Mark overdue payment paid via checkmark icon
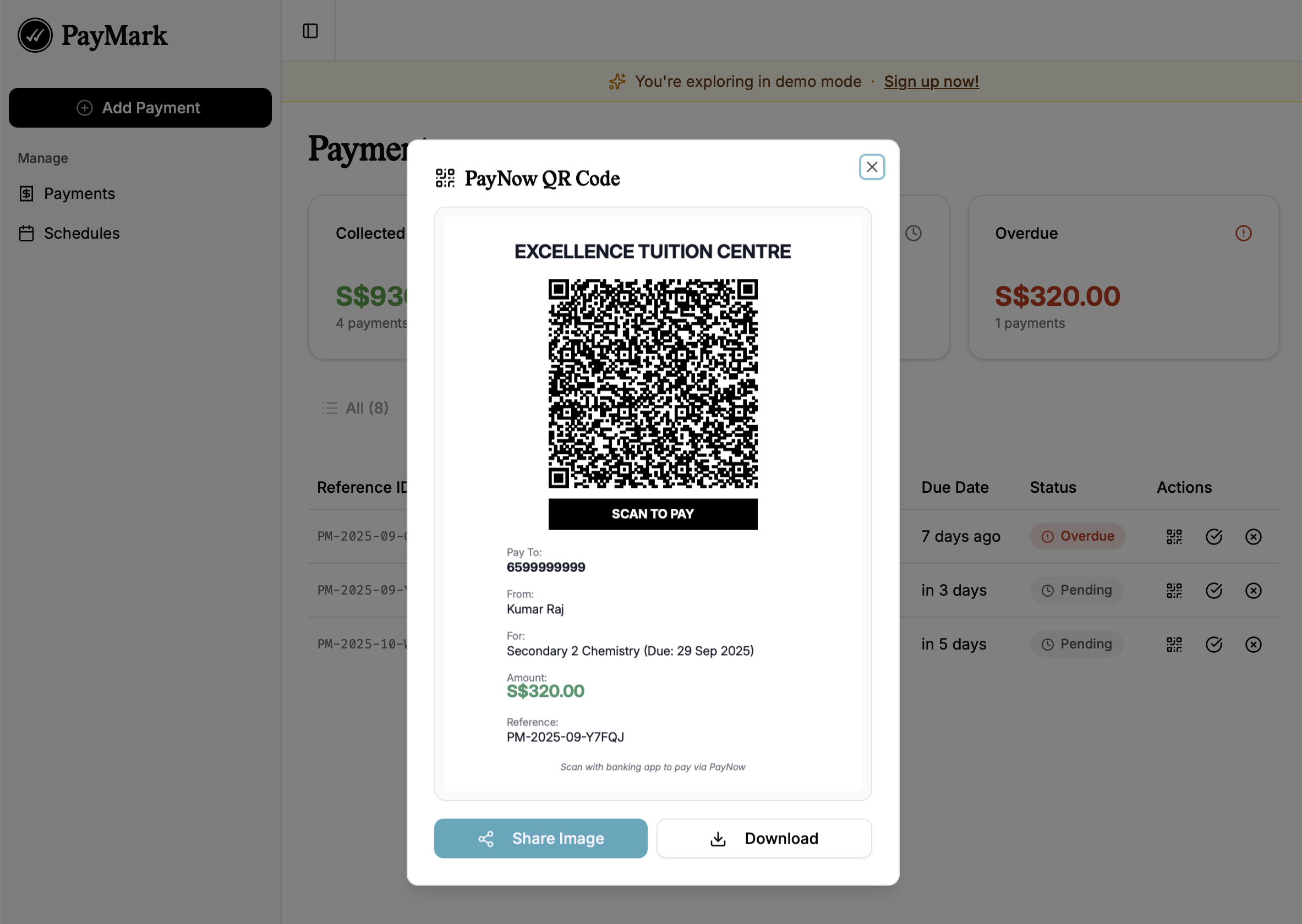The height and width of the screenshot is (924, 1302). pos(1213,536)
